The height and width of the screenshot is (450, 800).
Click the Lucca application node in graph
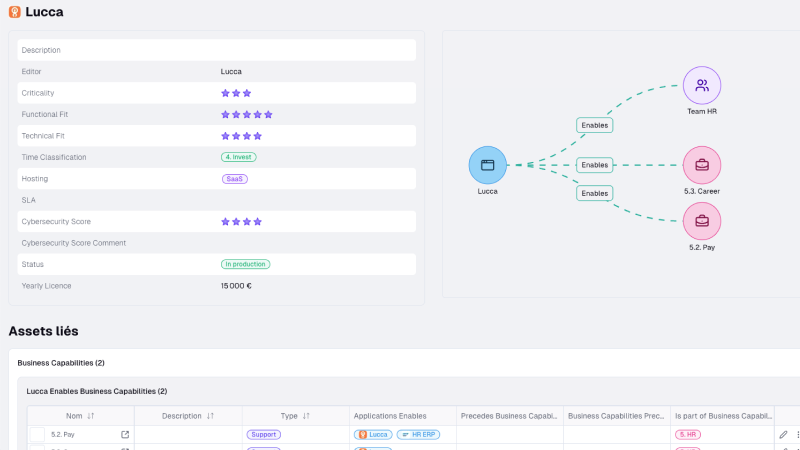click(488, 165)
